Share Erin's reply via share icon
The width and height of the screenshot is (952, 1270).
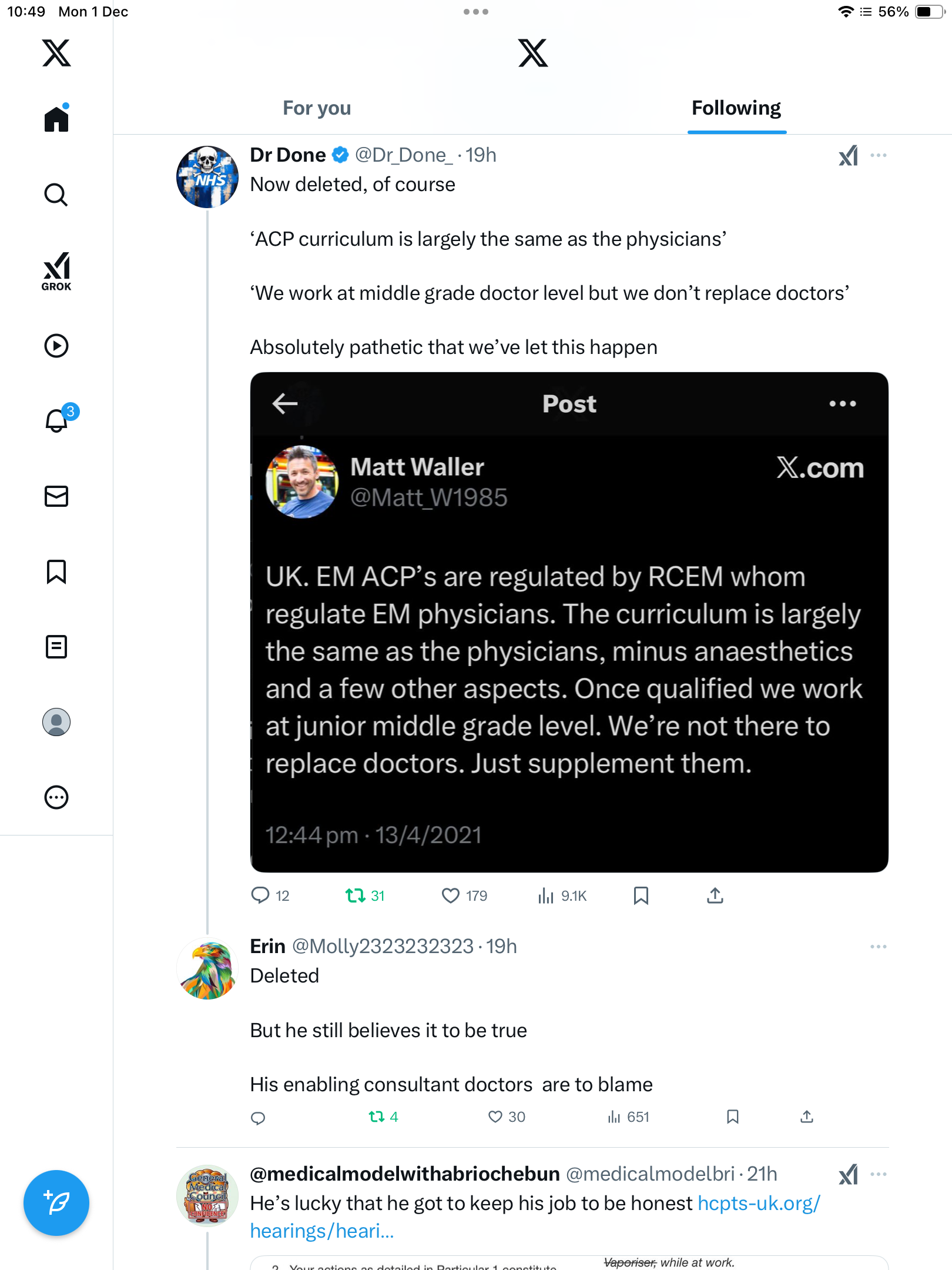tap(807, 1117)
